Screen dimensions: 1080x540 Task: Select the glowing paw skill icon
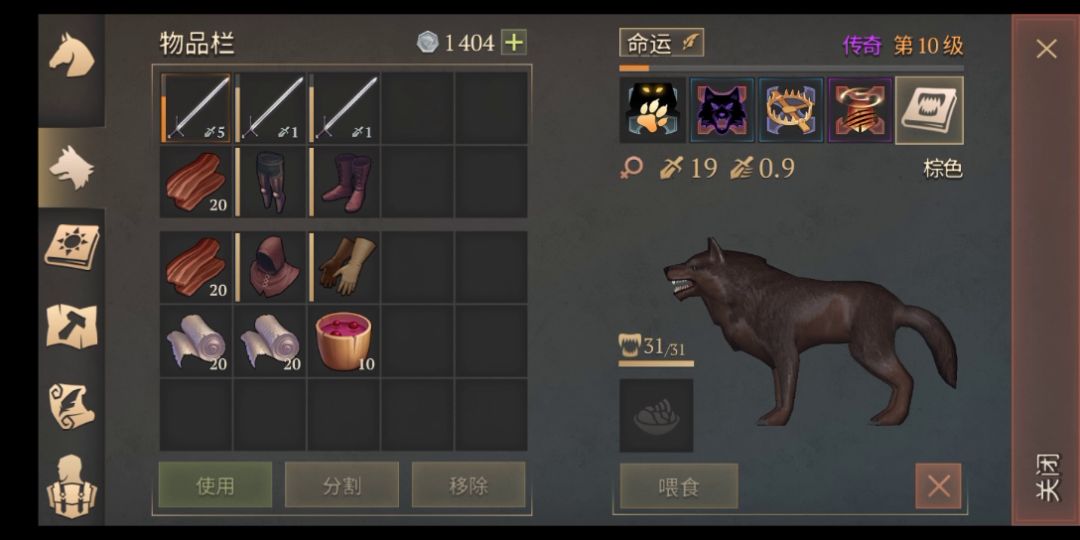652,110
